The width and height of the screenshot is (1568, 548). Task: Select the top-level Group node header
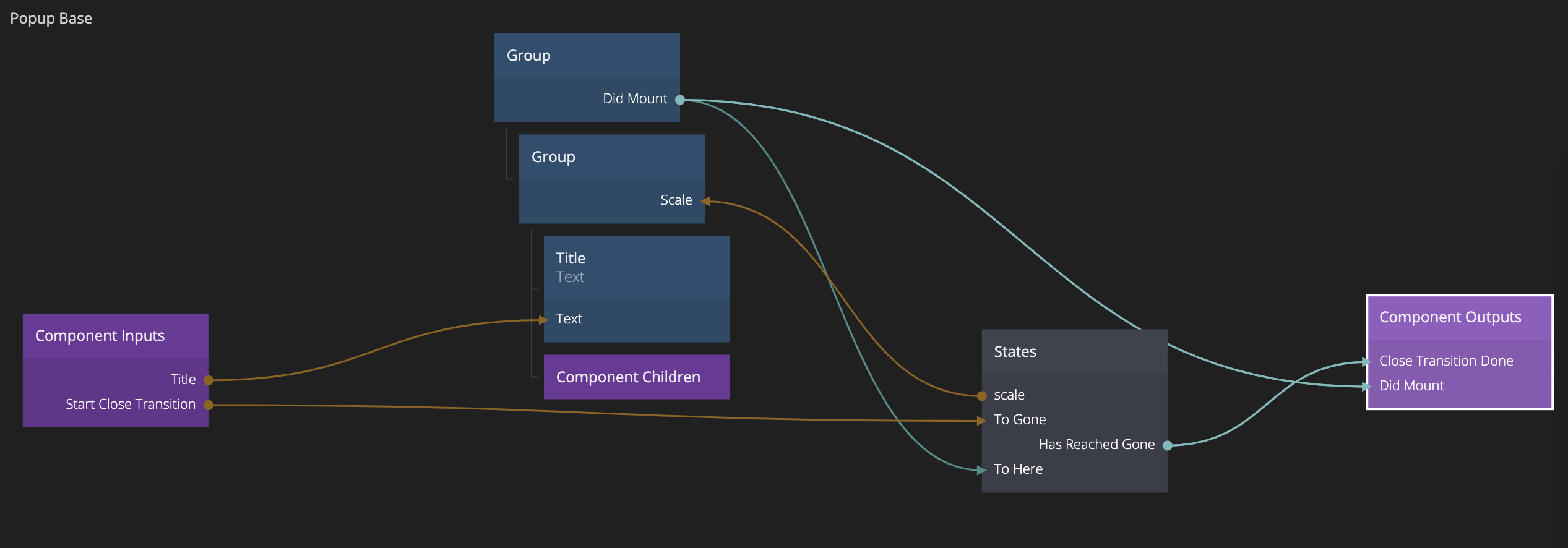click(x=587, y=56)
